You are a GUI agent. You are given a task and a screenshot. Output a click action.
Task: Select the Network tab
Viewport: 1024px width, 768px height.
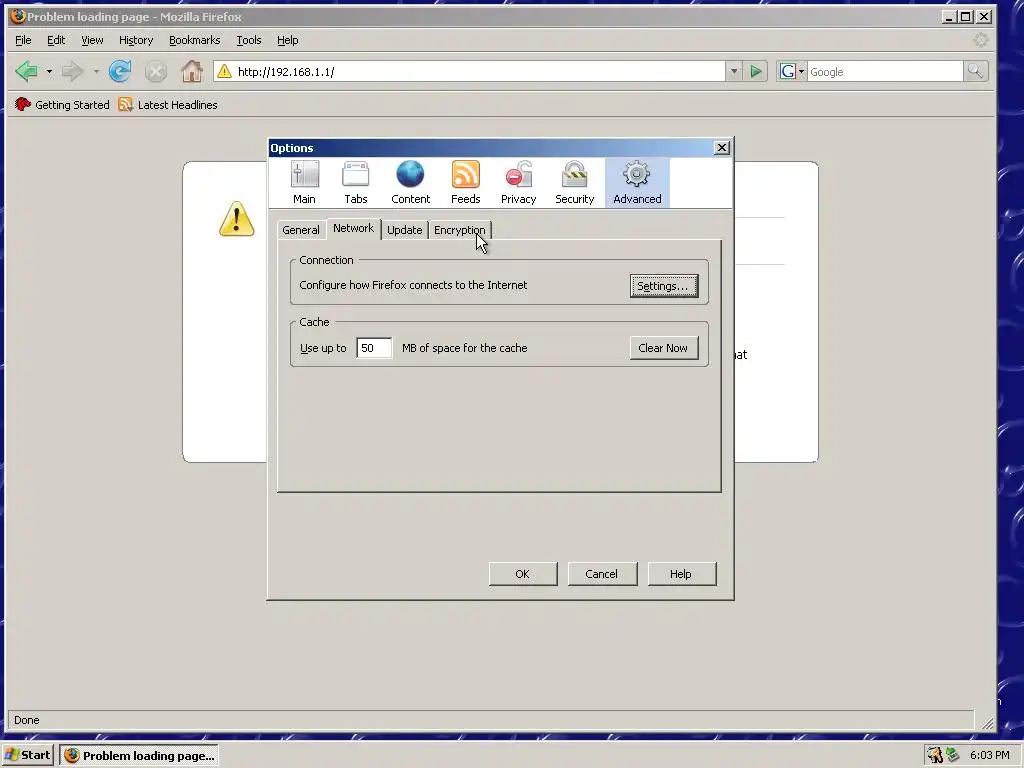[x=353, y=228]
